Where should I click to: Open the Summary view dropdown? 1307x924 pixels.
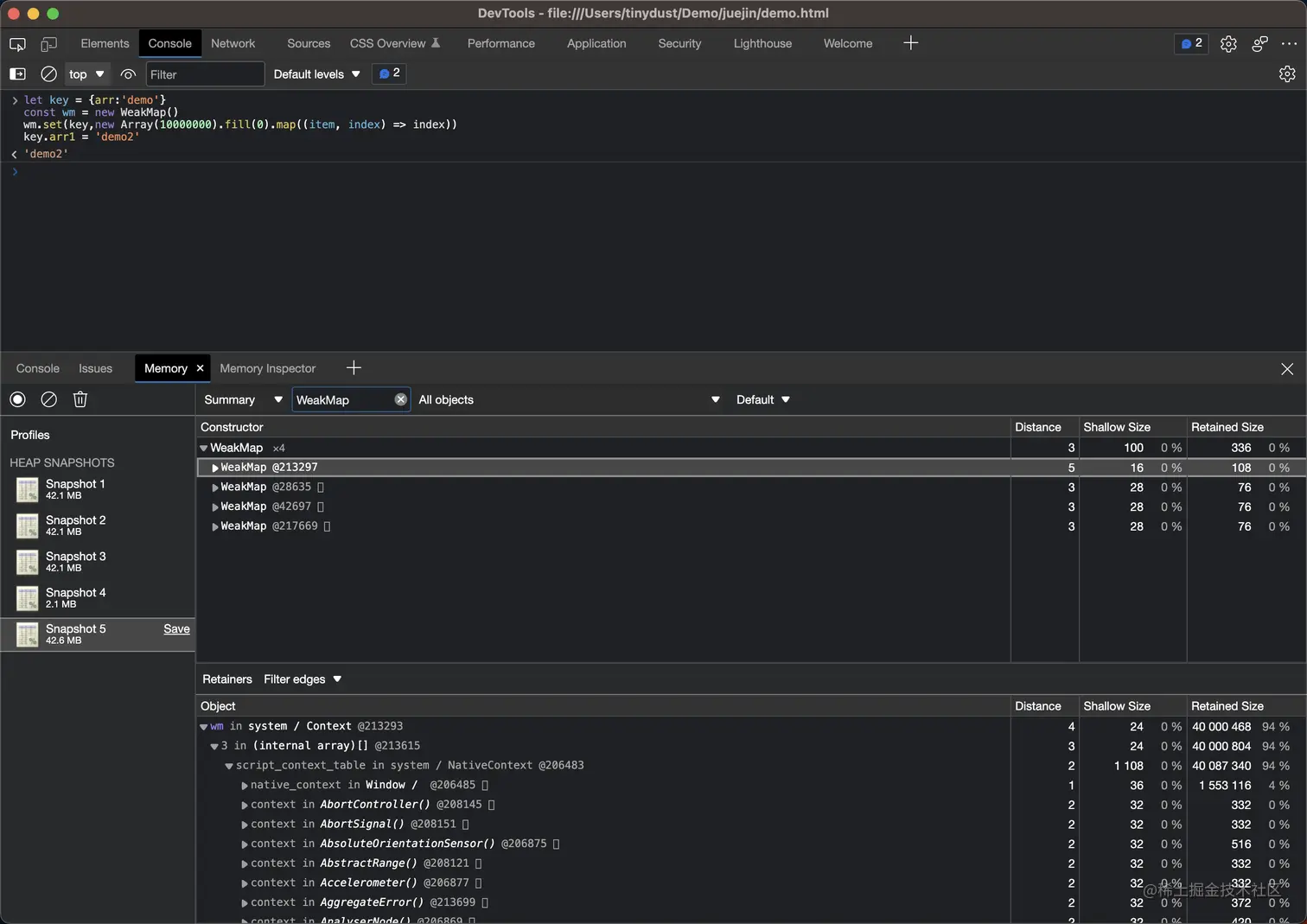(243, 399)
